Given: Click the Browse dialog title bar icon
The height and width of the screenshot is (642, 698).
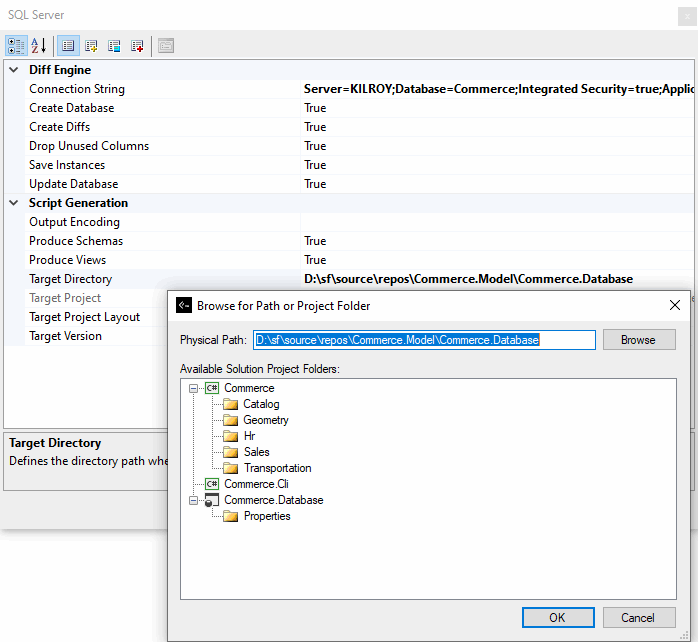Looking at the screenshot, I should pyautogui.click(x=184, y=306).
